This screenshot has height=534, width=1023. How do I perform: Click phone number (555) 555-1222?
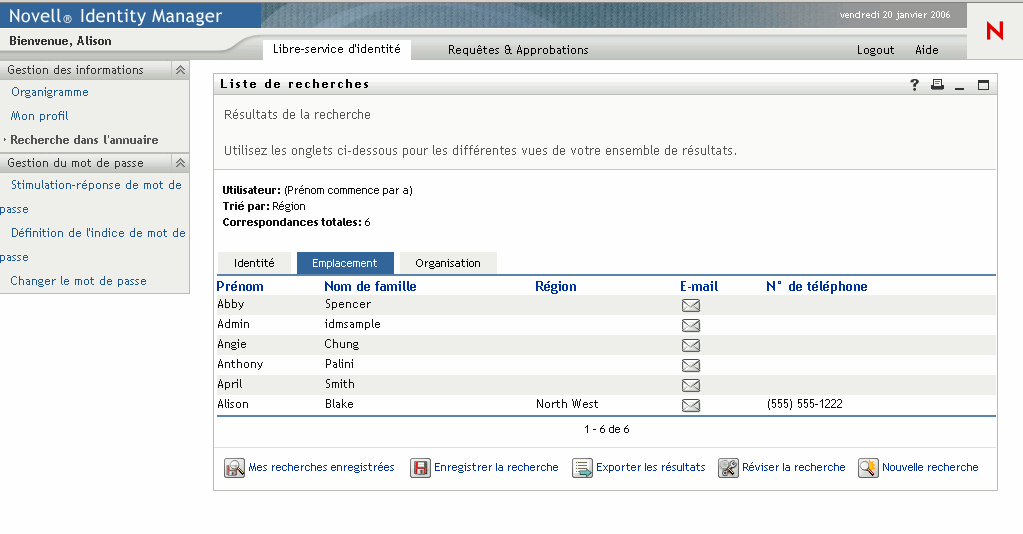804,404
